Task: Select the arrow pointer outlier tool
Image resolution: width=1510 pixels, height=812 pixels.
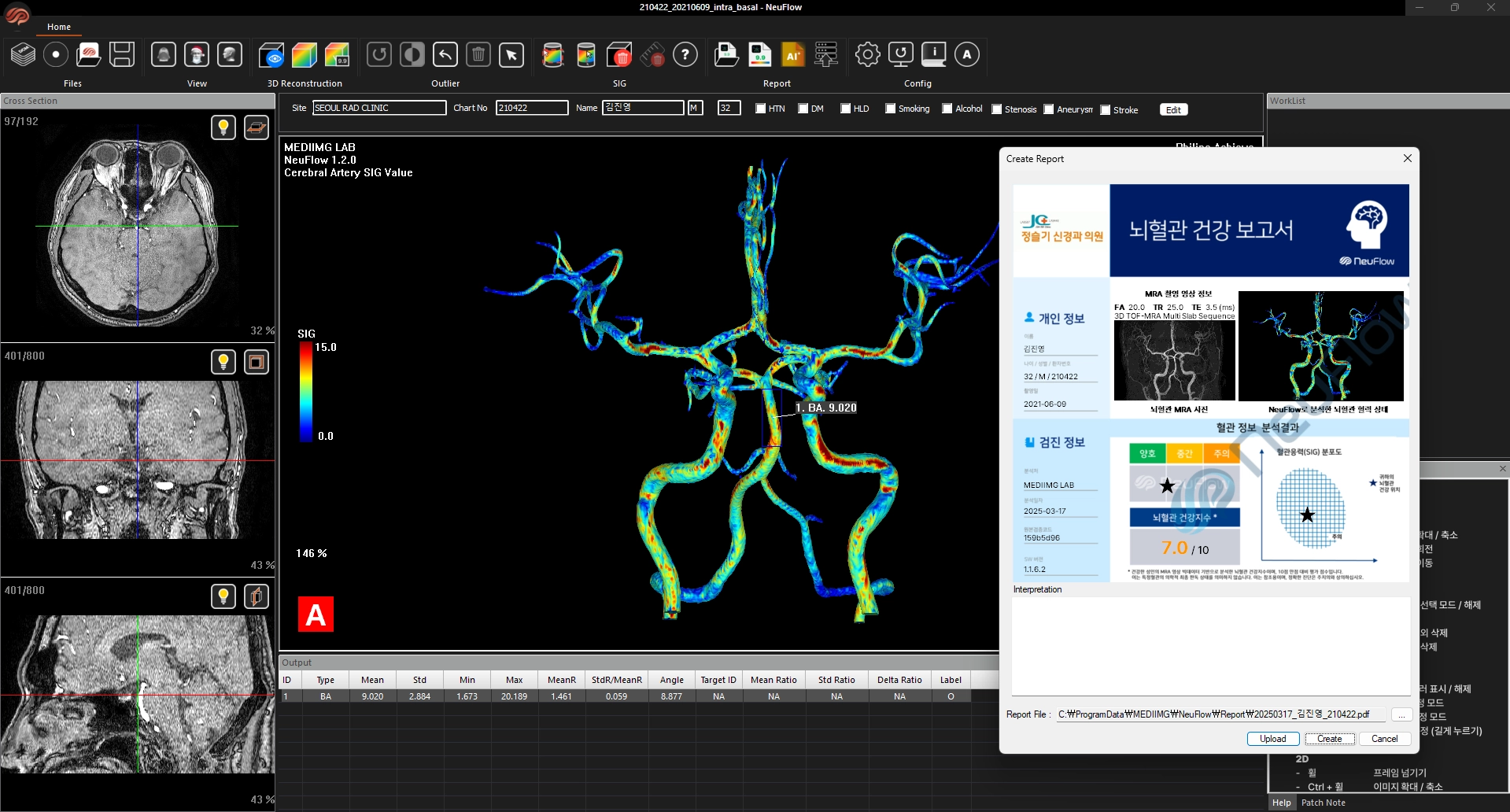Action: [511, 55]
